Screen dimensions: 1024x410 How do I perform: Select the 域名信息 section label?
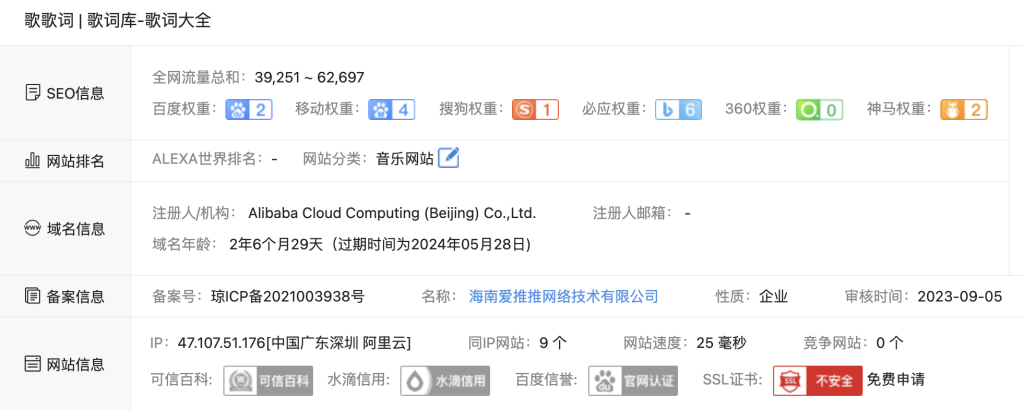pyautogui.click(x=65, y=229)
